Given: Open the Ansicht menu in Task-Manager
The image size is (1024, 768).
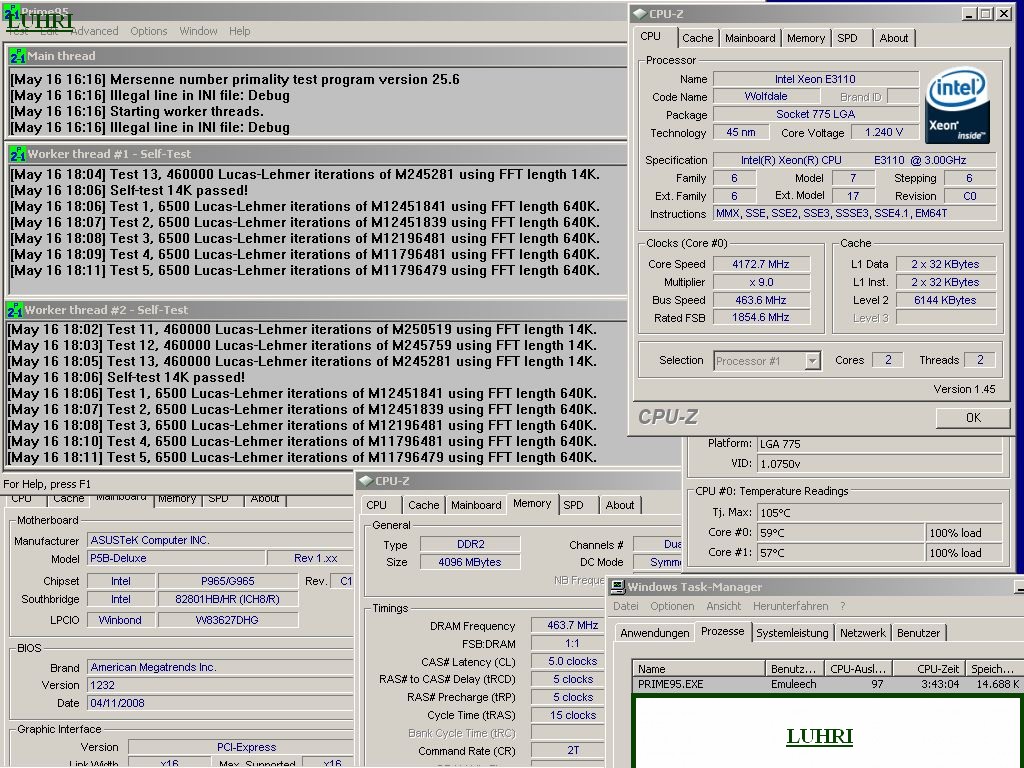Looking at the screenshot, I should pyautogui.click(x=724, y=606).
